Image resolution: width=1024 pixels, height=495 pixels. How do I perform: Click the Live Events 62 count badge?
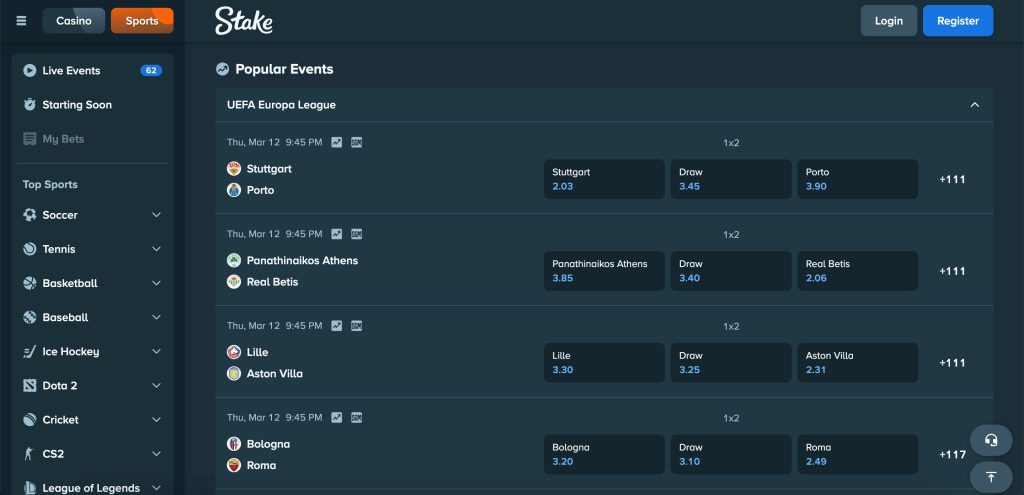[x=151, y=71]
